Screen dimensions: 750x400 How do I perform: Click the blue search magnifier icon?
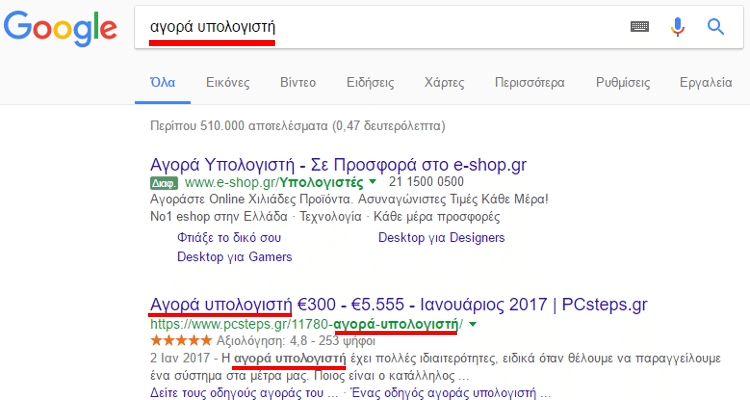pos(716,27)
